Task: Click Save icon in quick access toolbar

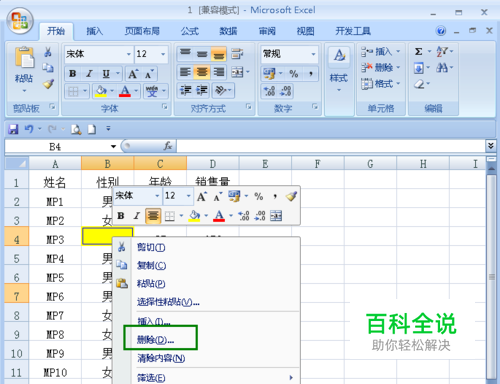Action: [x=13, y=129]
